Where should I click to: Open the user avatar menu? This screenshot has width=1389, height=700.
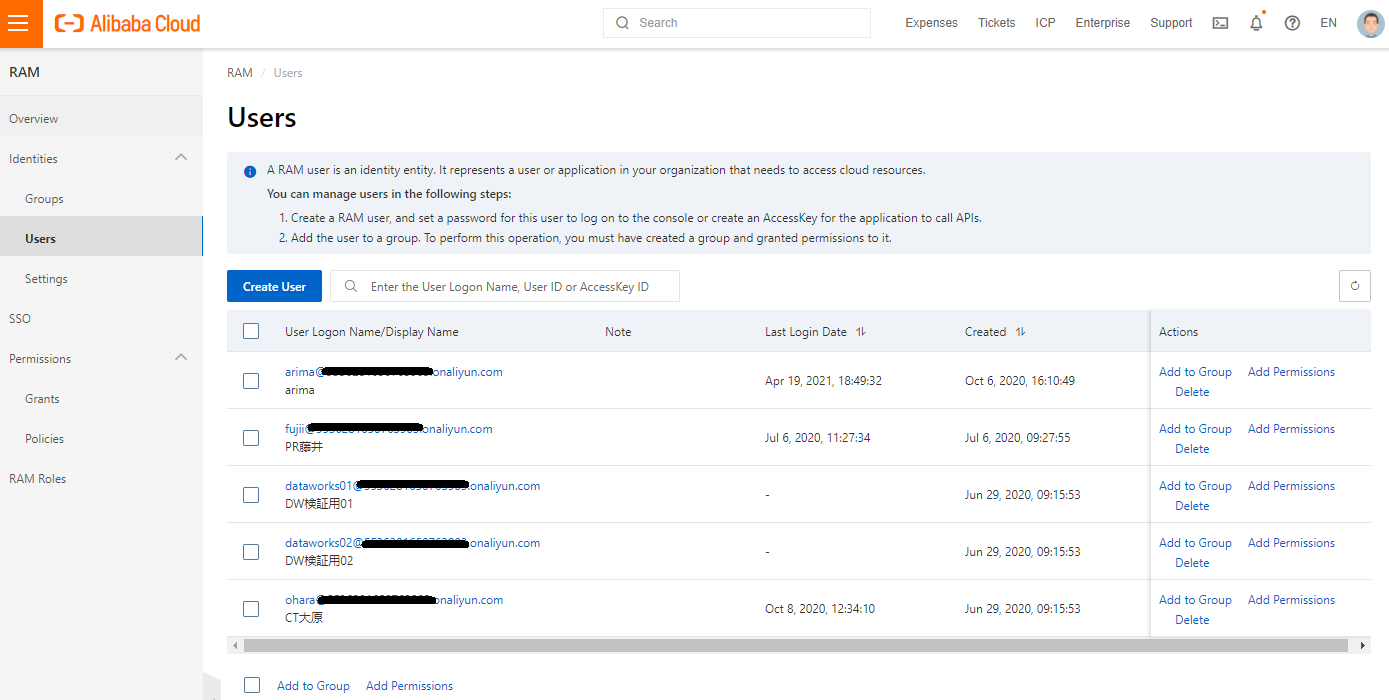point(1370,23)
